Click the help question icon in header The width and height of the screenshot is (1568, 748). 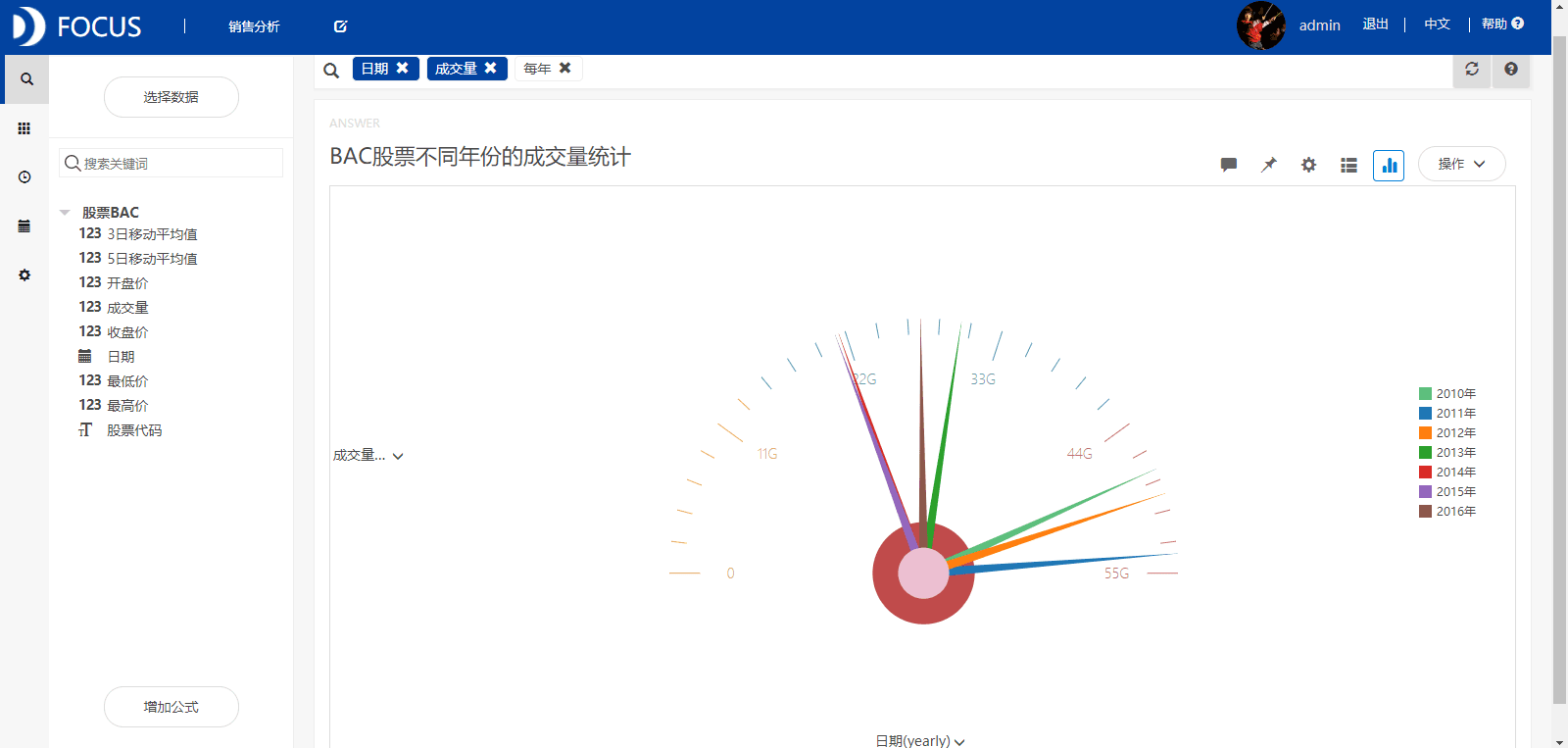tap(1518, 24)
